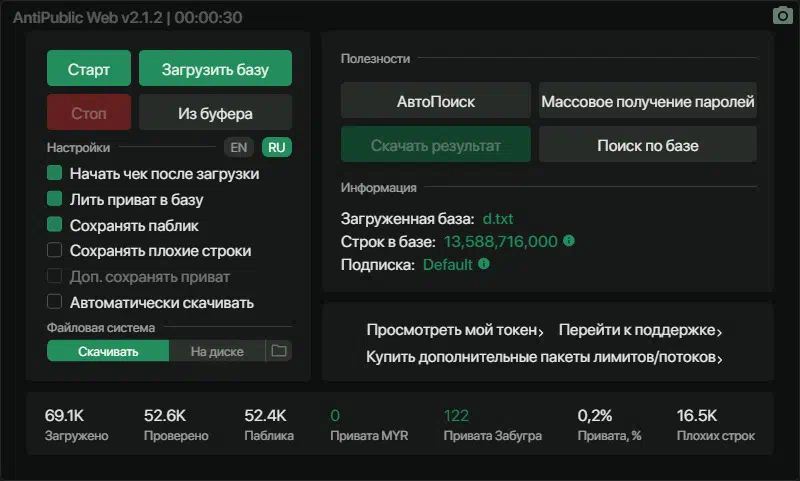Enable Сохранять плохие строки checkbox
This screenshot has height=481, width=800.
[x=55, y=250]
